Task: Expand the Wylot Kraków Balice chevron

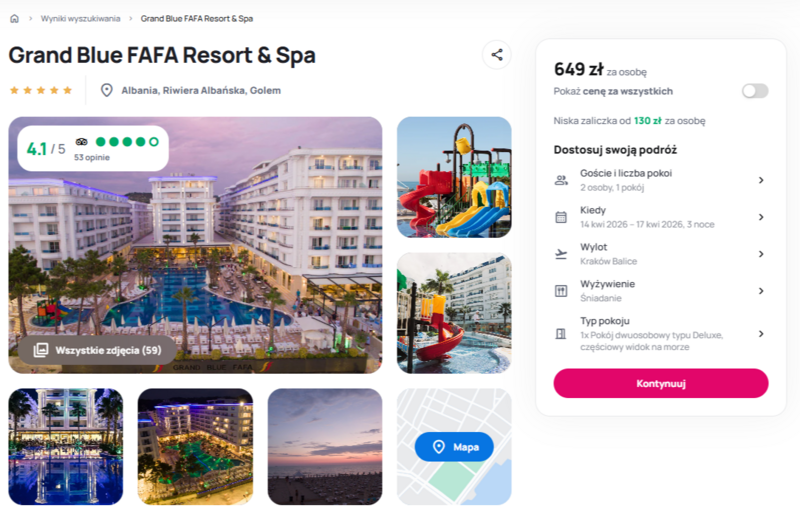Action: coord(761,254)
